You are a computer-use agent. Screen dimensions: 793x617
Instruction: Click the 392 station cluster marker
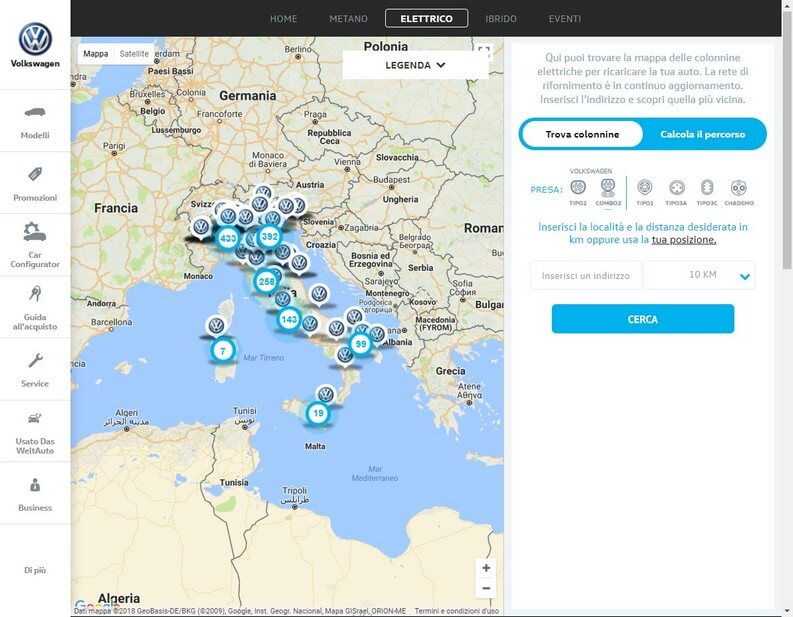270,236
